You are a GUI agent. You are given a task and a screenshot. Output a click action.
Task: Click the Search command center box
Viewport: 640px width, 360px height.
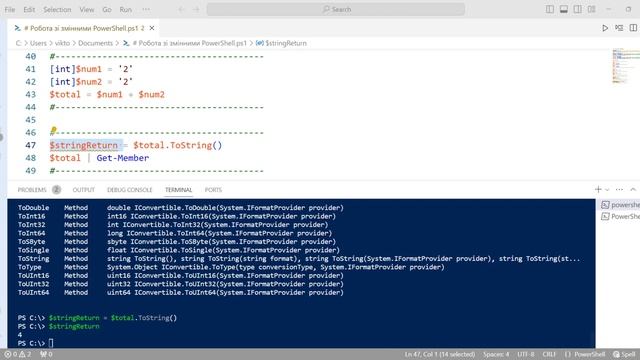click(336, 9)
